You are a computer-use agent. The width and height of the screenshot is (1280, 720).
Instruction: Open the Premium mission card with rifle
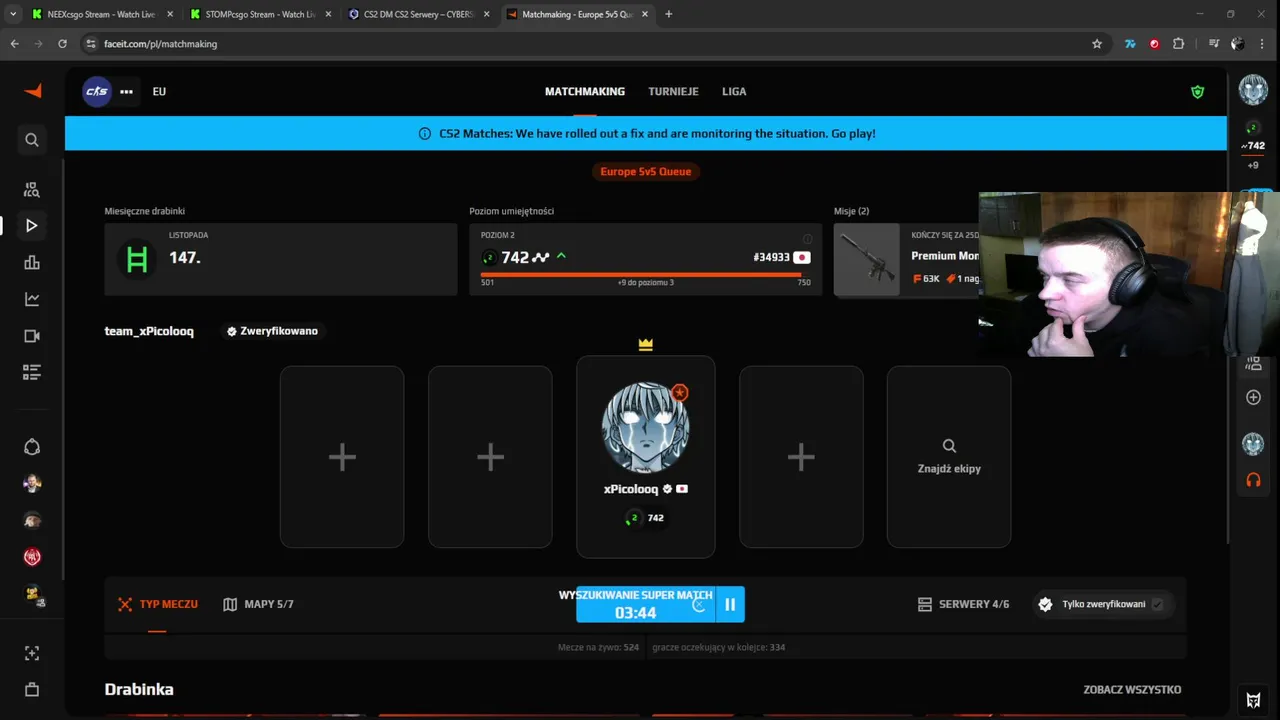click(x=906, y=260)
